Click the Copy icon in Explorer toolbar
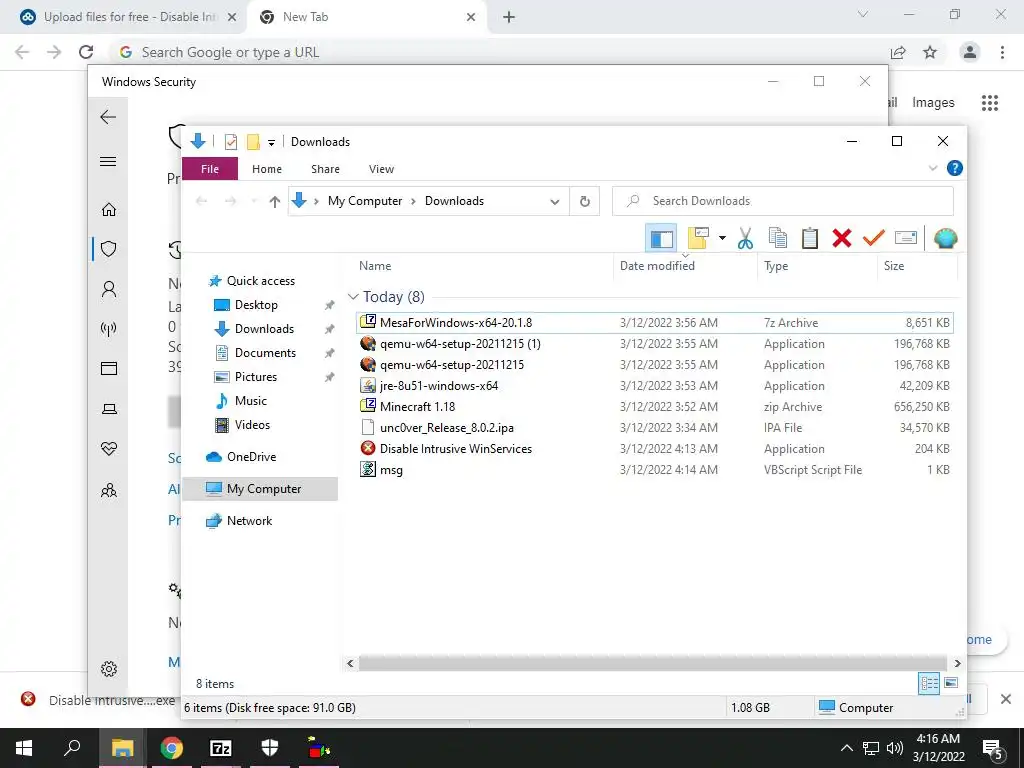The width and height of the screenshot is (1024, 768). click(777, 238)
